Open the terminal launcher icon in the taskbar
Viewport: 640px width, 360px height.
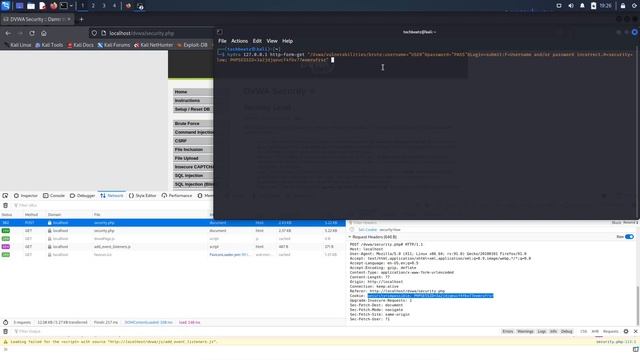(64, 6)
